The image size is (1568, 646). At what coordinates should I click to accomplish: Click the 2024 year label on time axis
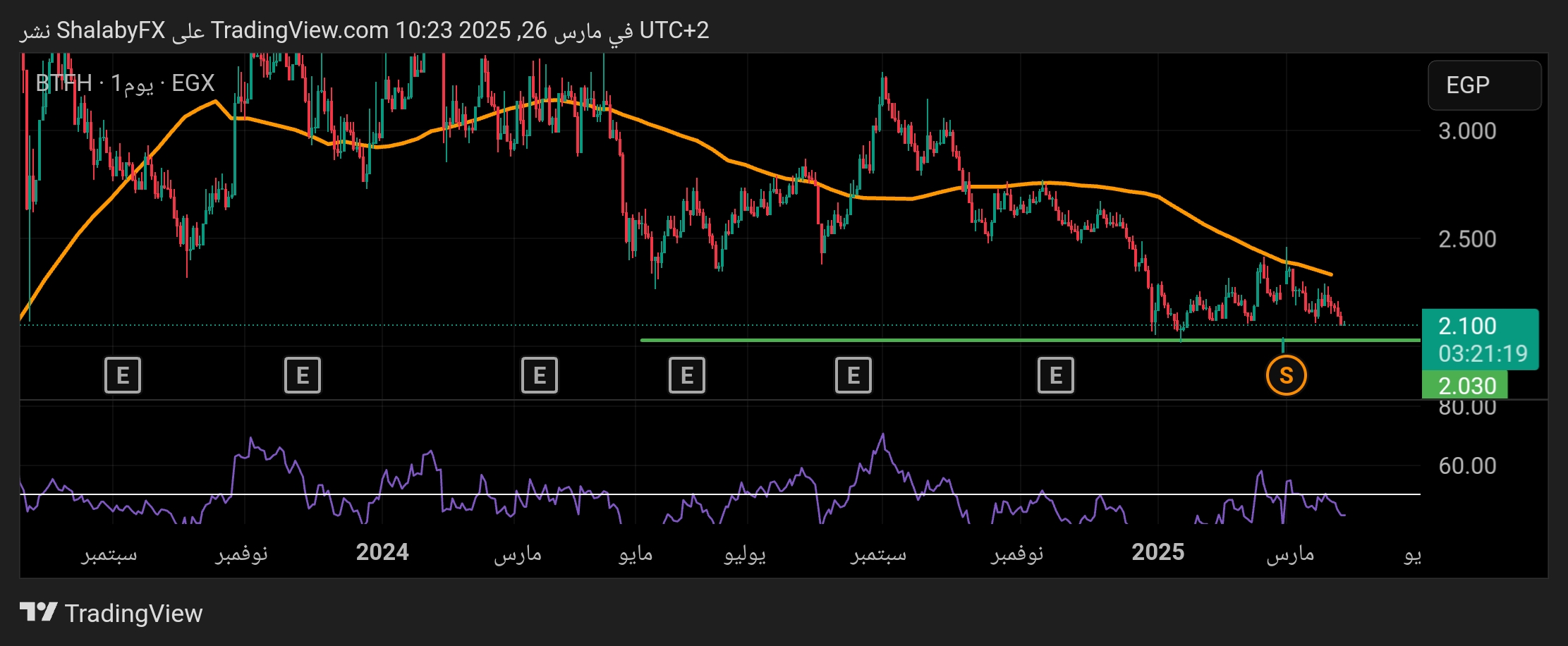tap(382, 552)
